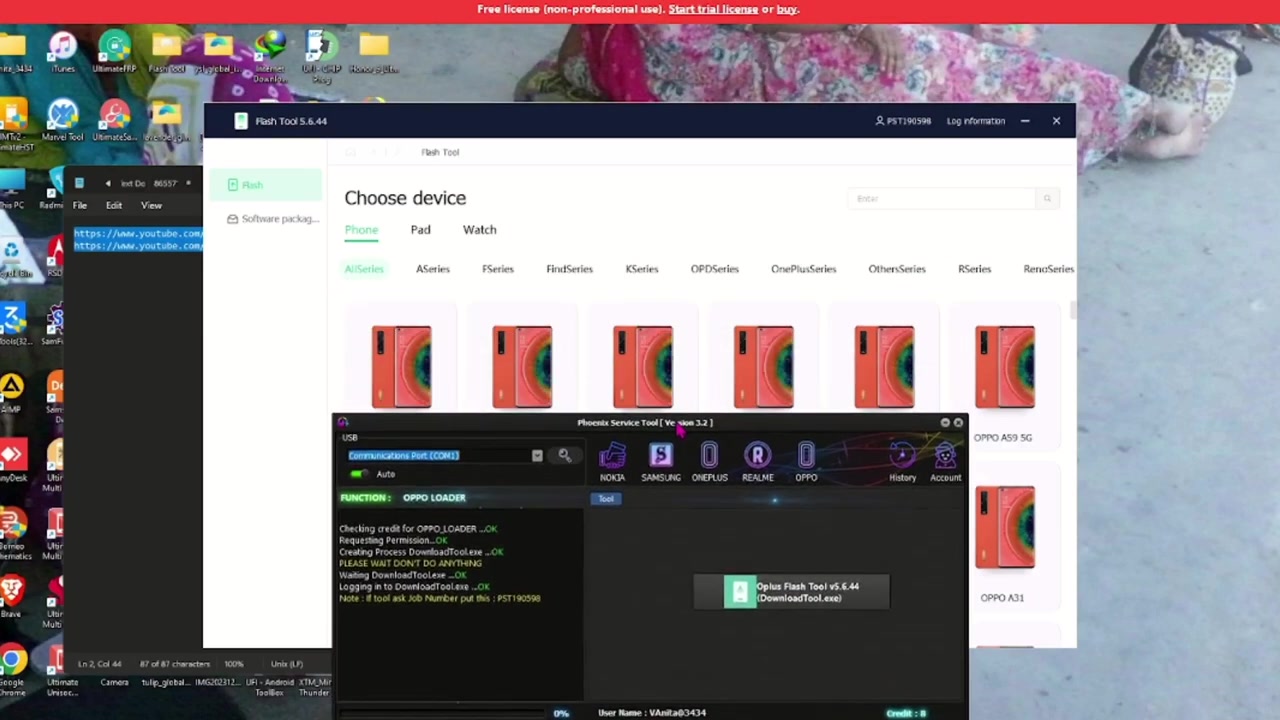Select the OPPO A59 5G thumbnail

1004,367
